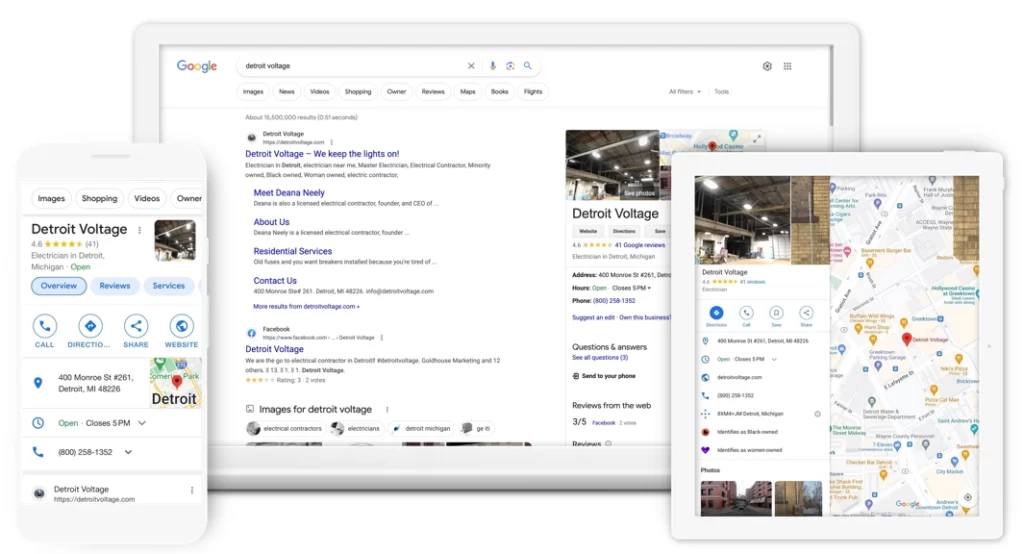This screenshot has height=554, width=1024.
Task: Open the Facebook Detroit Voltage result title
Action: pyautogui.click(x=274, y=350)
